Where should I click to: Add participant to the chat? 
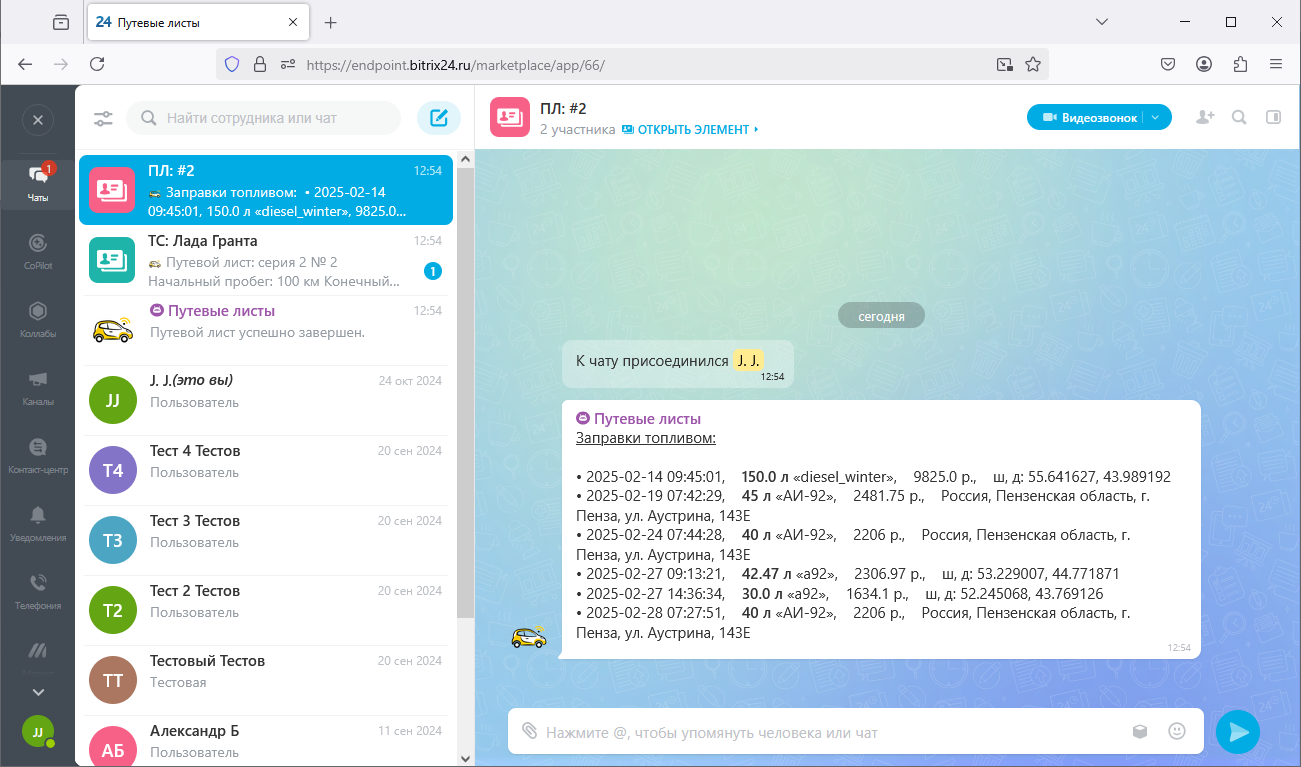(x=1205, y=118)
